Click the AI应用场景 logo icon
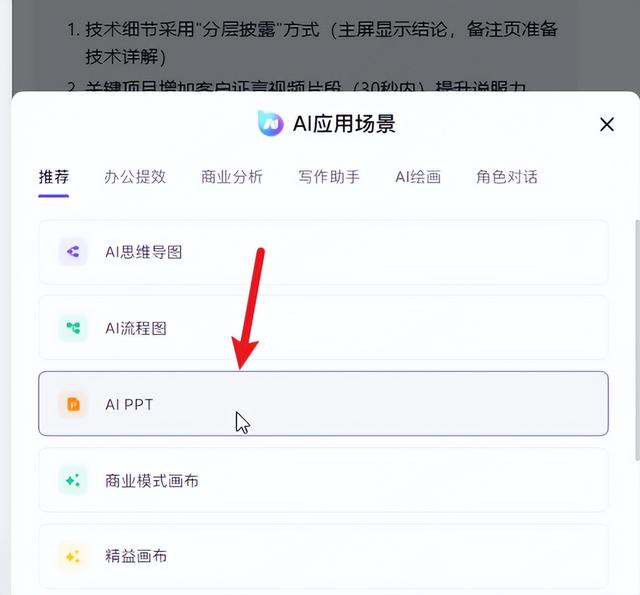The width and height of the screenshot is (640, 595). pyautogui.click(x=270, y=123)
